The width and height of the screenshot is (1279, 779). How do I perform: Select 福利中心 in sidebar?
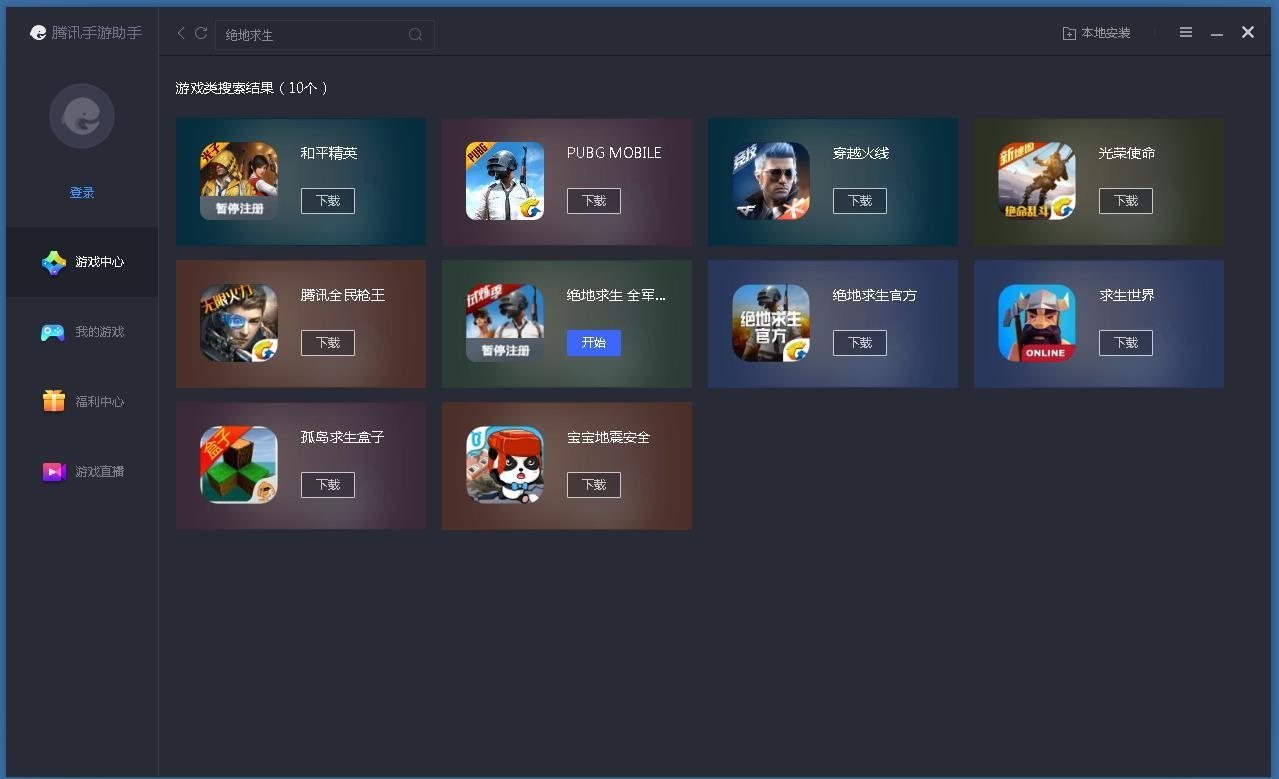click(82, 402)
